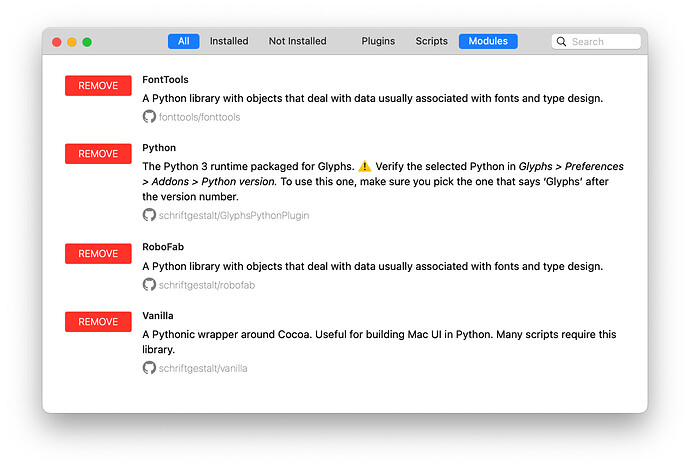The image size is (690, 469).
Task: Open GitHub icon beside schriftgestalt/vanilla
Action: tap(149, 368)
